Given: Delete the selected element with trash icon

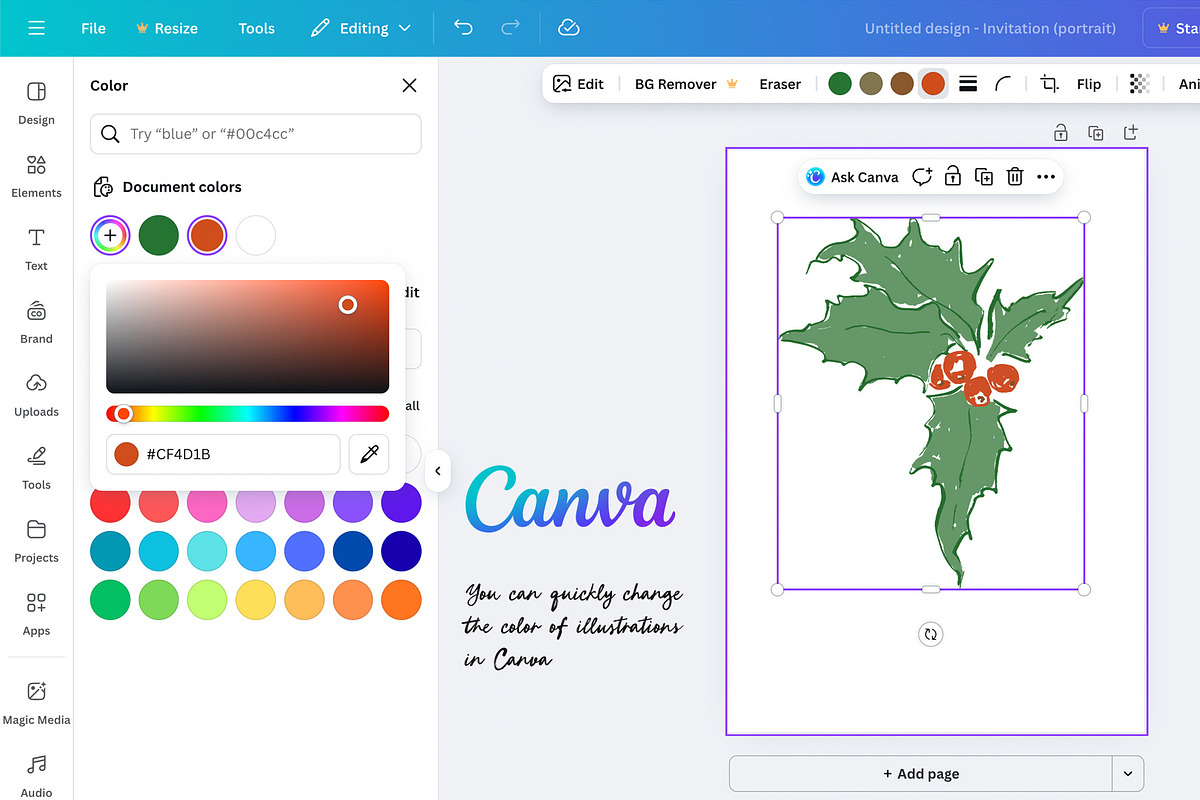Looking at the screenshot, I should [x=1015, y=177].
